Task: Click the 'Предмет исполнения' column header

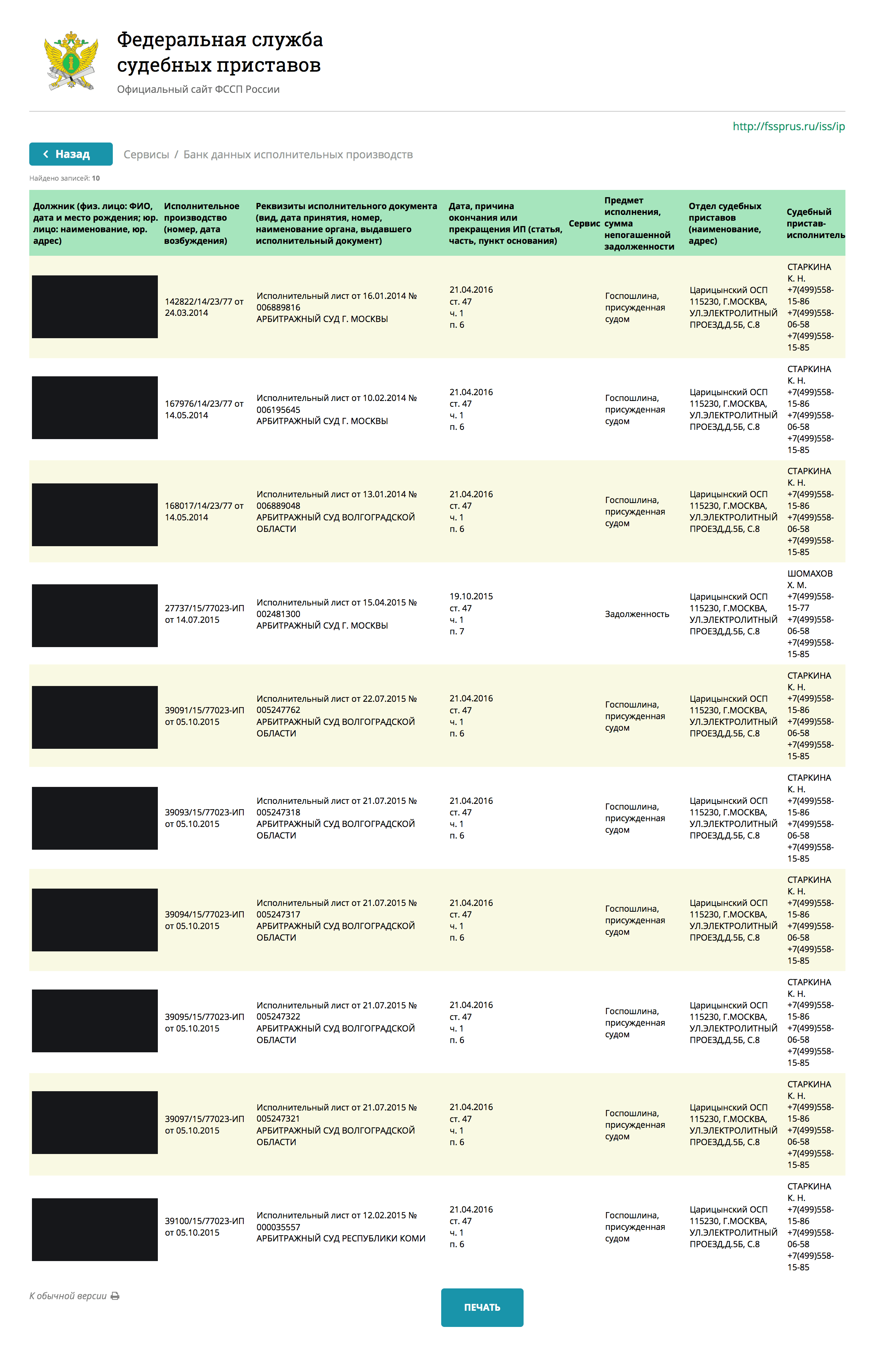Action: [639, 223]
